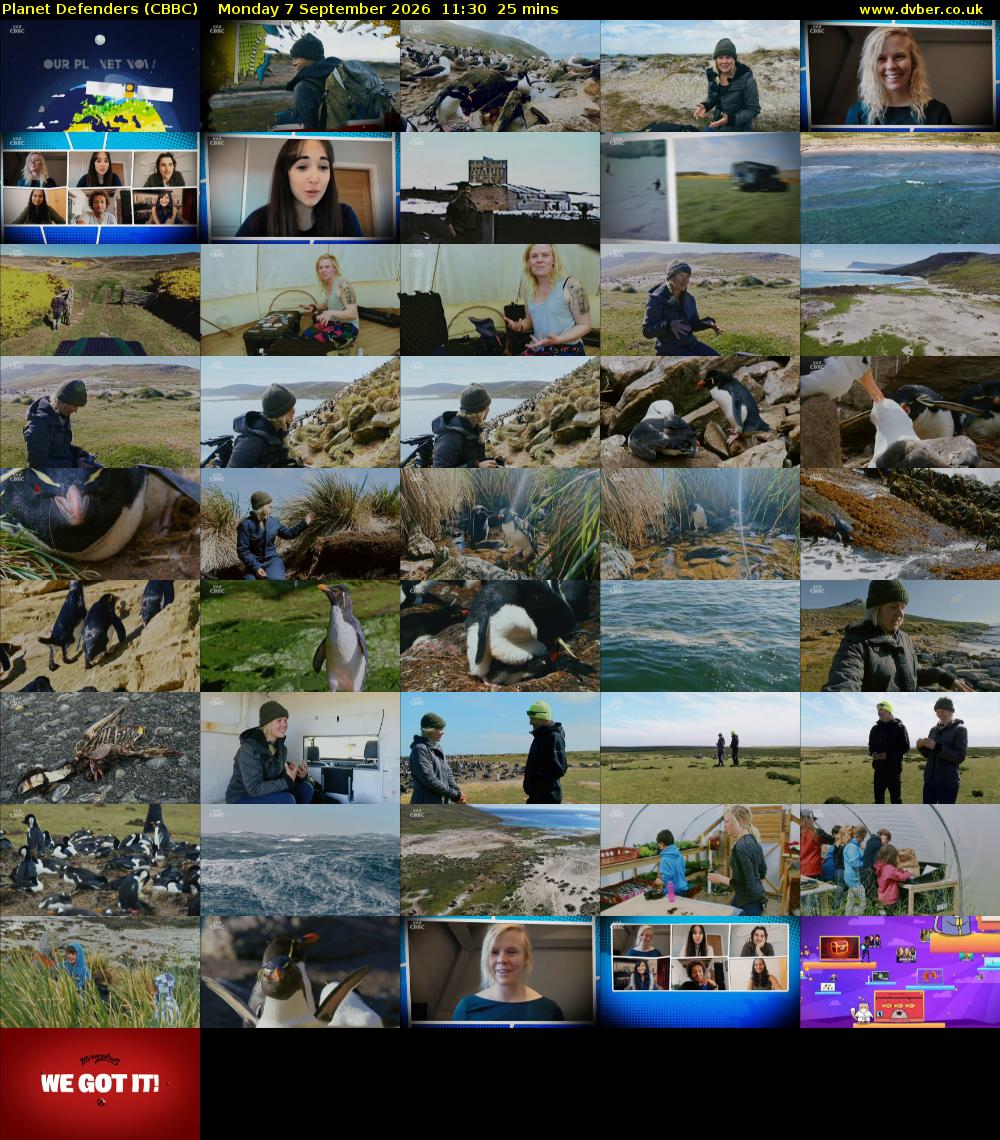Select the truck driving on grass frame
Screen dimensions: 1000x1140
pyautogui.click(x=700, y=188)
